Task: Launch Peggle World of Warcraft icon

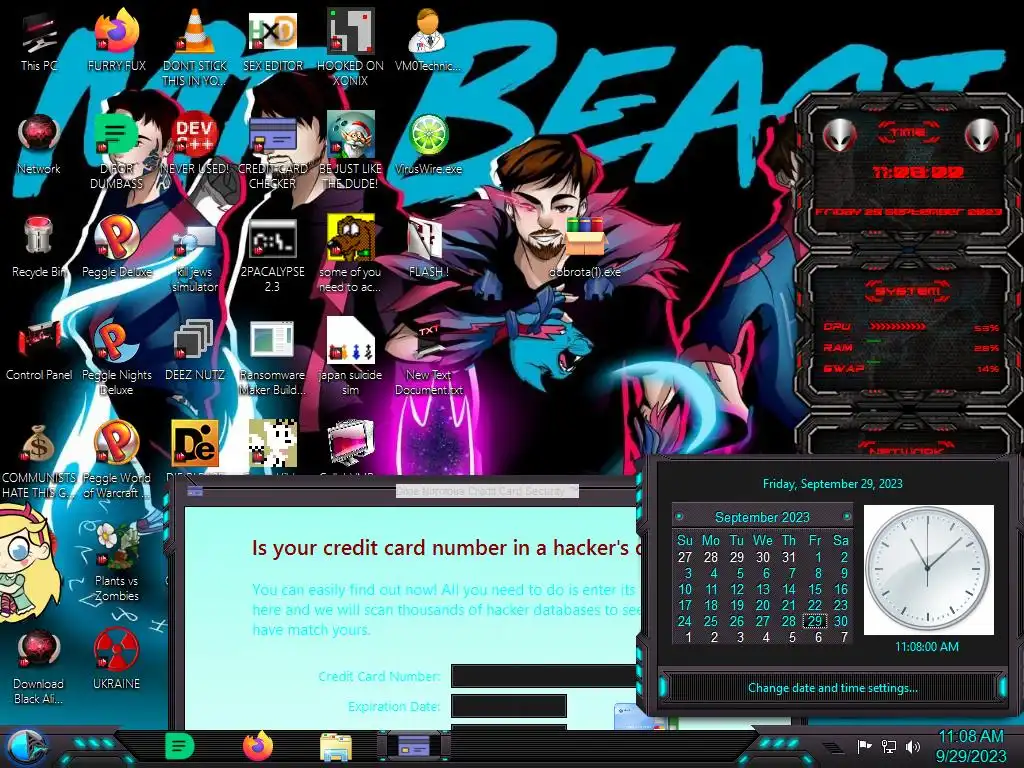Action: [x=116, y=461]
